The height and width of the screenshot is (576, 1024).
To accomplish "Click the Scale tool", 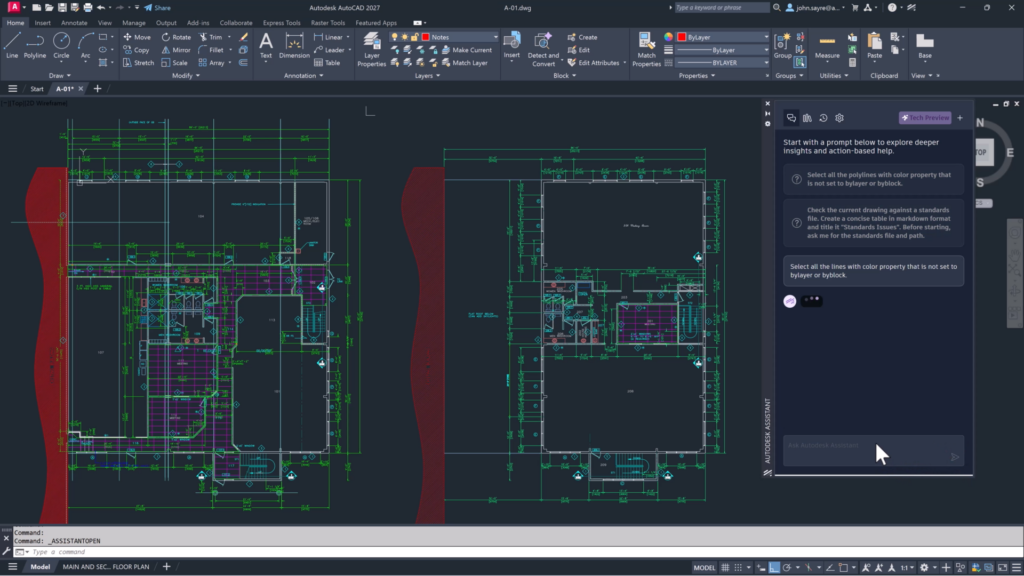I will point(175,63).
